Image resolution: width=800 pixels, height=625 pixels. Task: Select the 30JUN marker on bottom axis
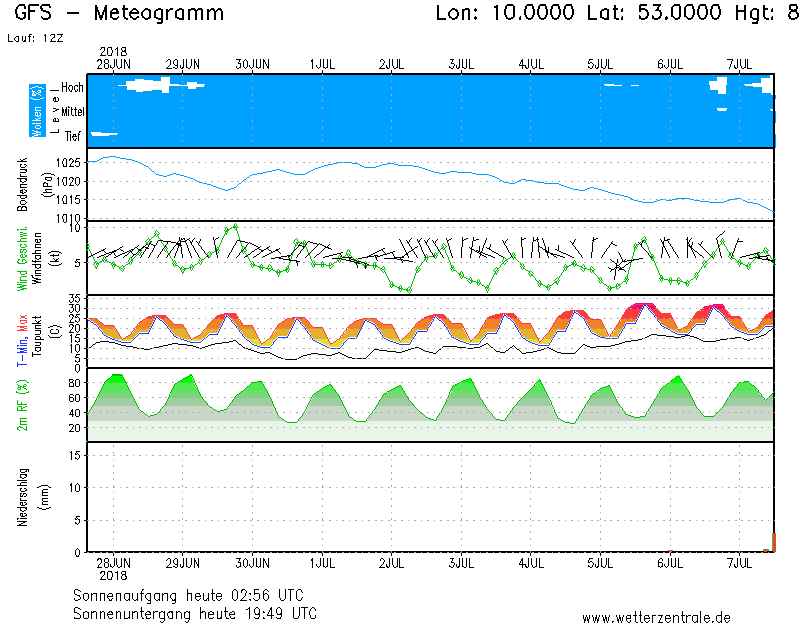click(252, 564)
